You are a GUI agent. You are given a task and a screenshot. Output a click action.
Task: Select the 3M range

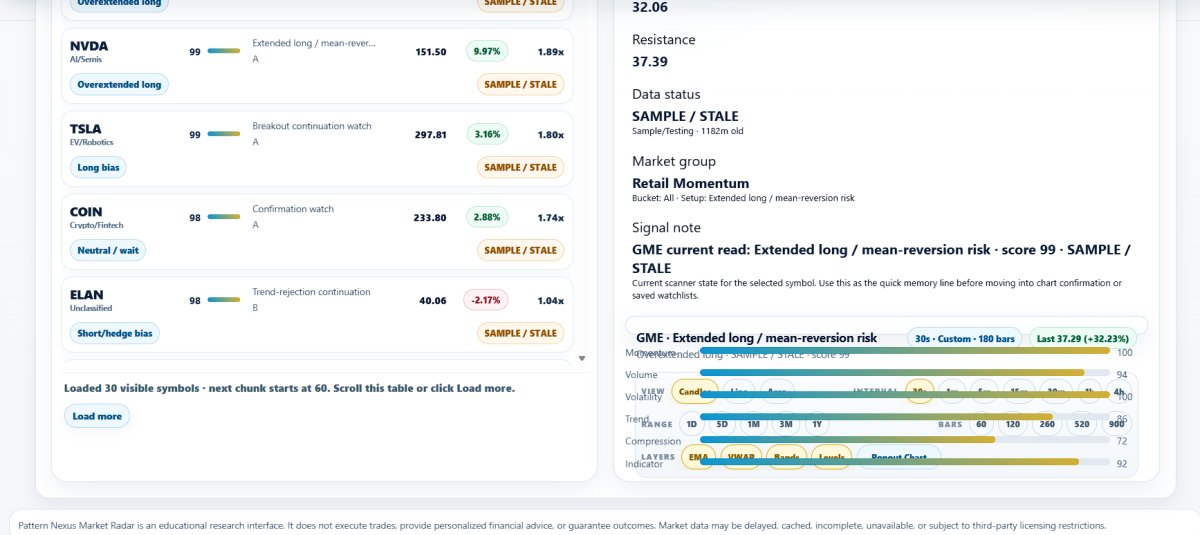[x=786, y=424]
